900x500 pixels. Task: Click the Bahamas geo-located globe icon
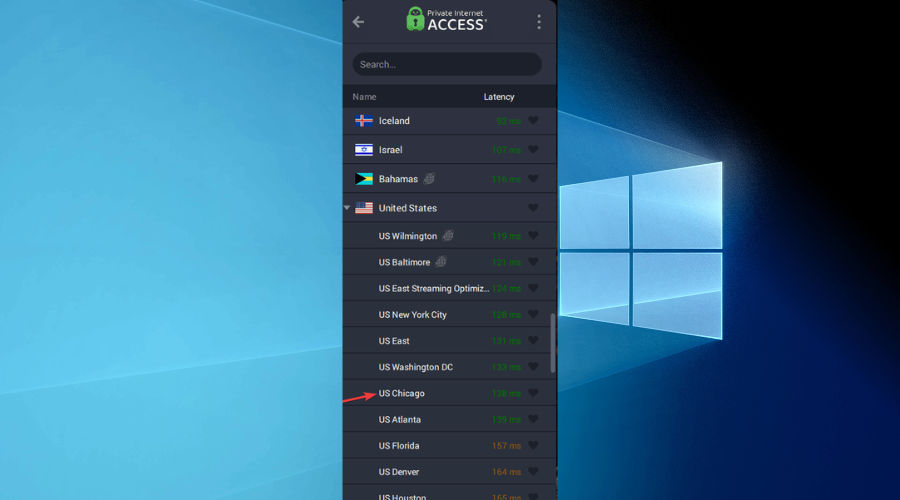point(429,179)
